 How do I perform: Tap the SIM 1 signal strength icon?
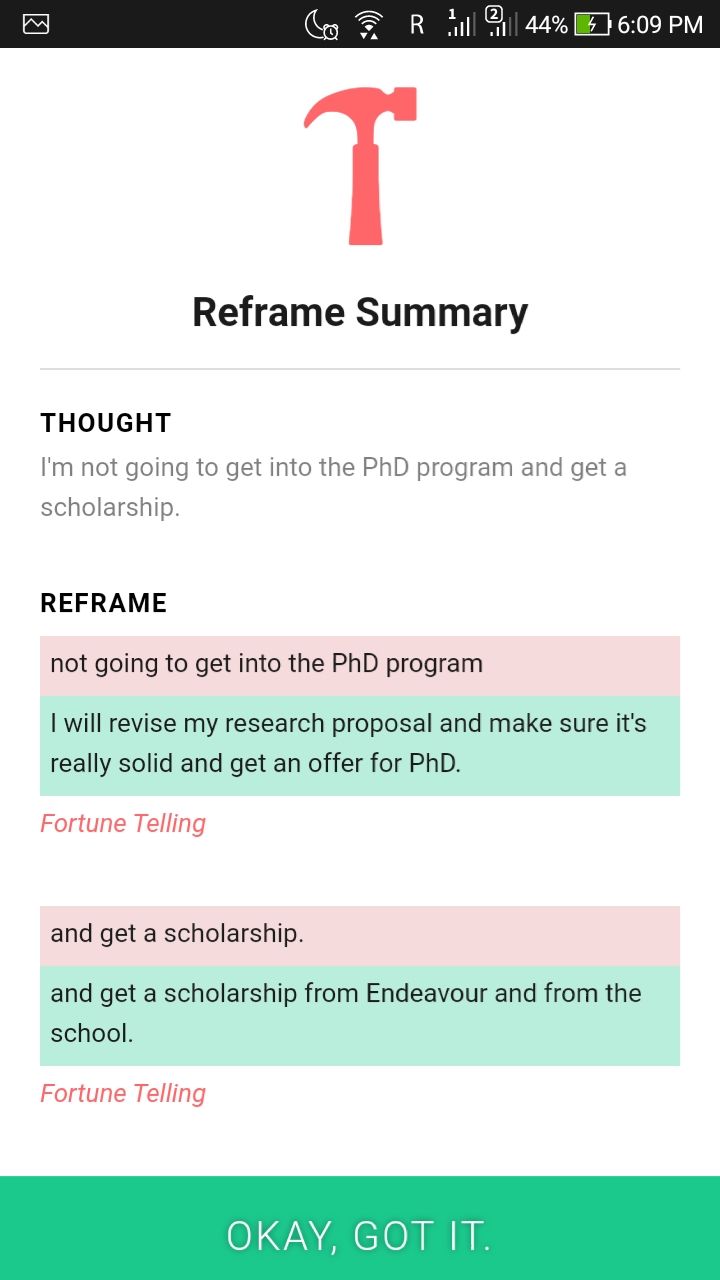(x=460, y=23)
